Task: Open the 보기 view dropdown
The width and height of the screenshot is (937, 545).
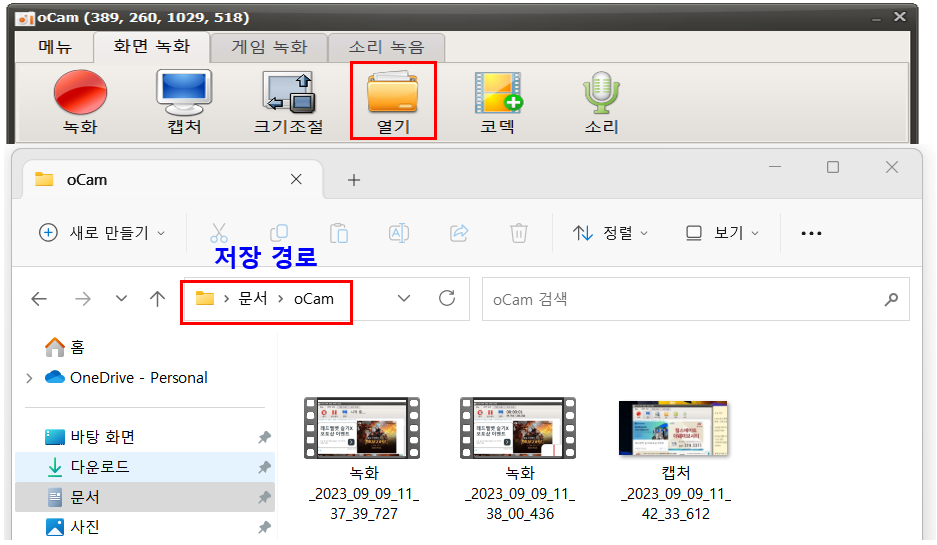Action: tap(722, 232)
